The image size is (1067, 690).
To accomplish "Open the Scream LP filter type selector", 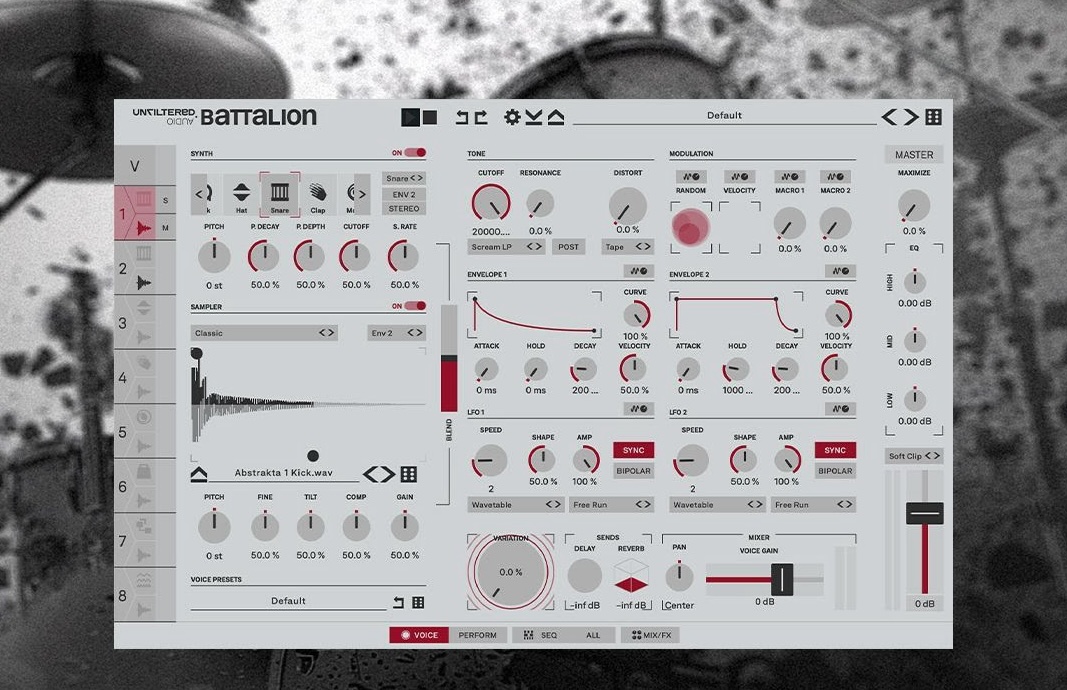I will point(507,246).
